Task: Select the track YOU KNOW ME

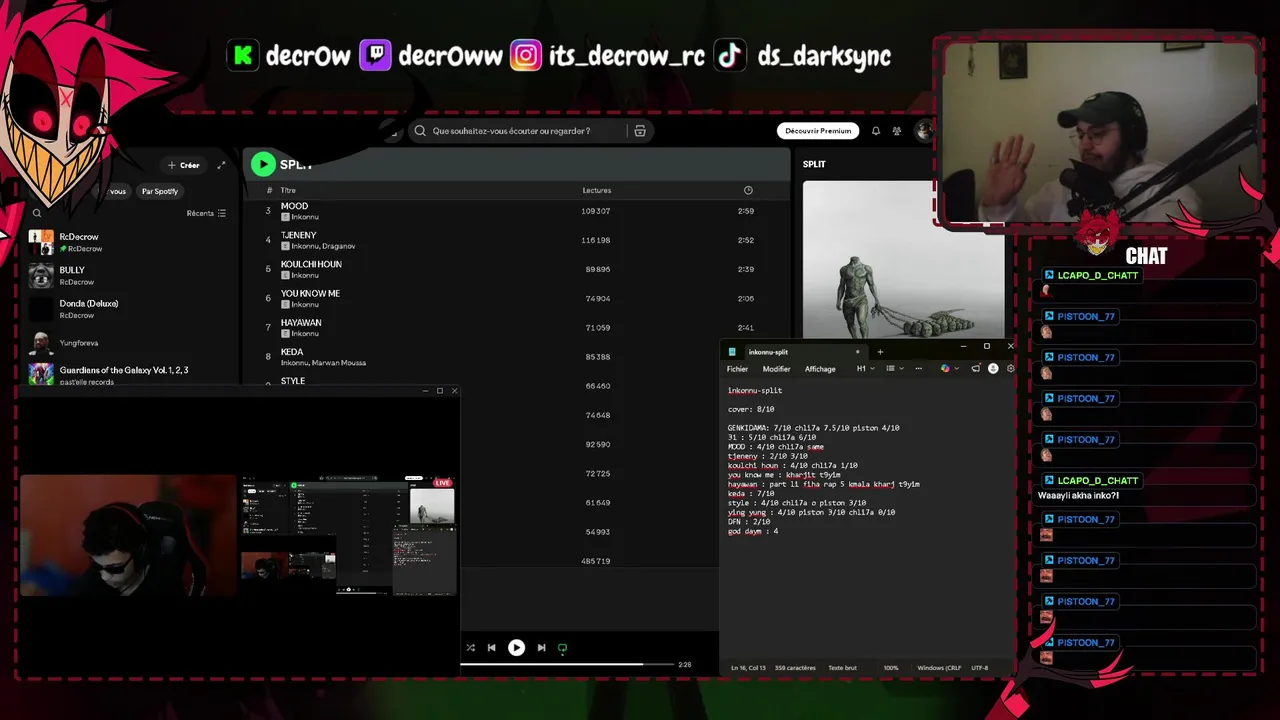Action: point(310,293)
